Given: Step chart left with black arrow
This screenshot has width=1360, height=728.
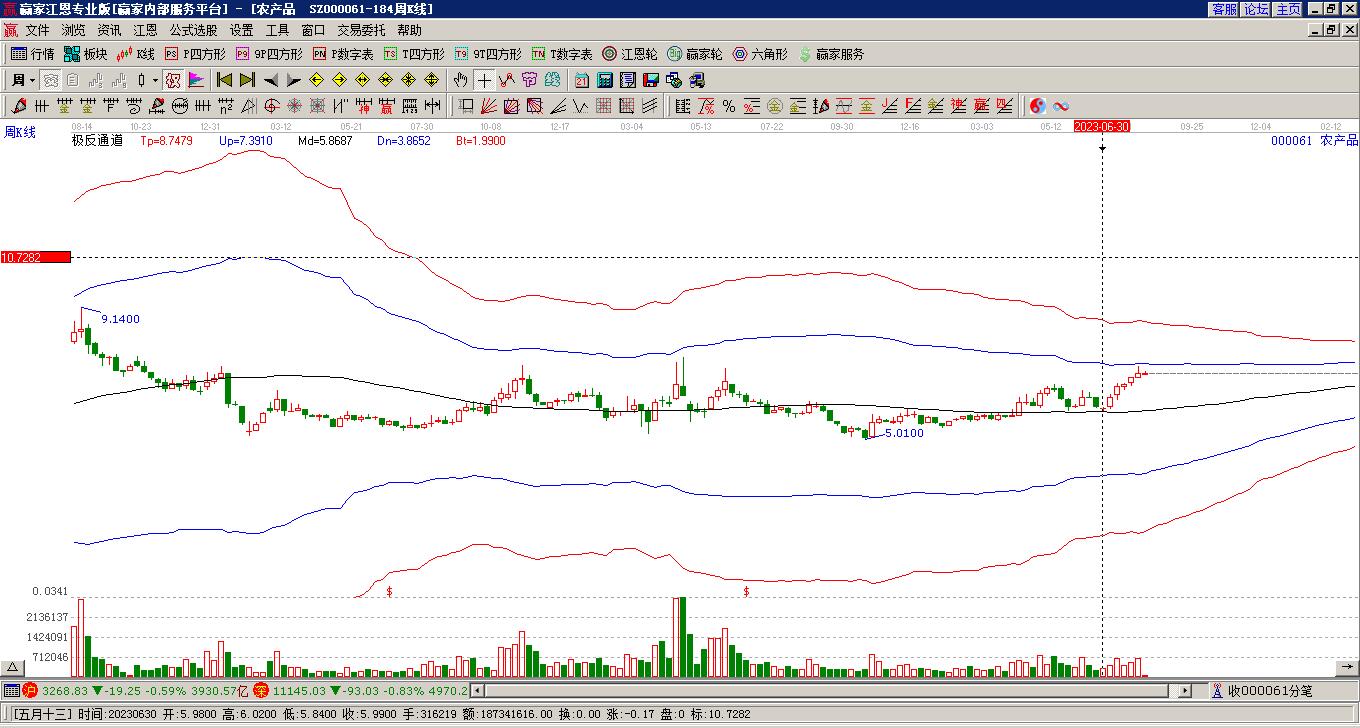Looking at the screenshot, I should click(270, 80).
